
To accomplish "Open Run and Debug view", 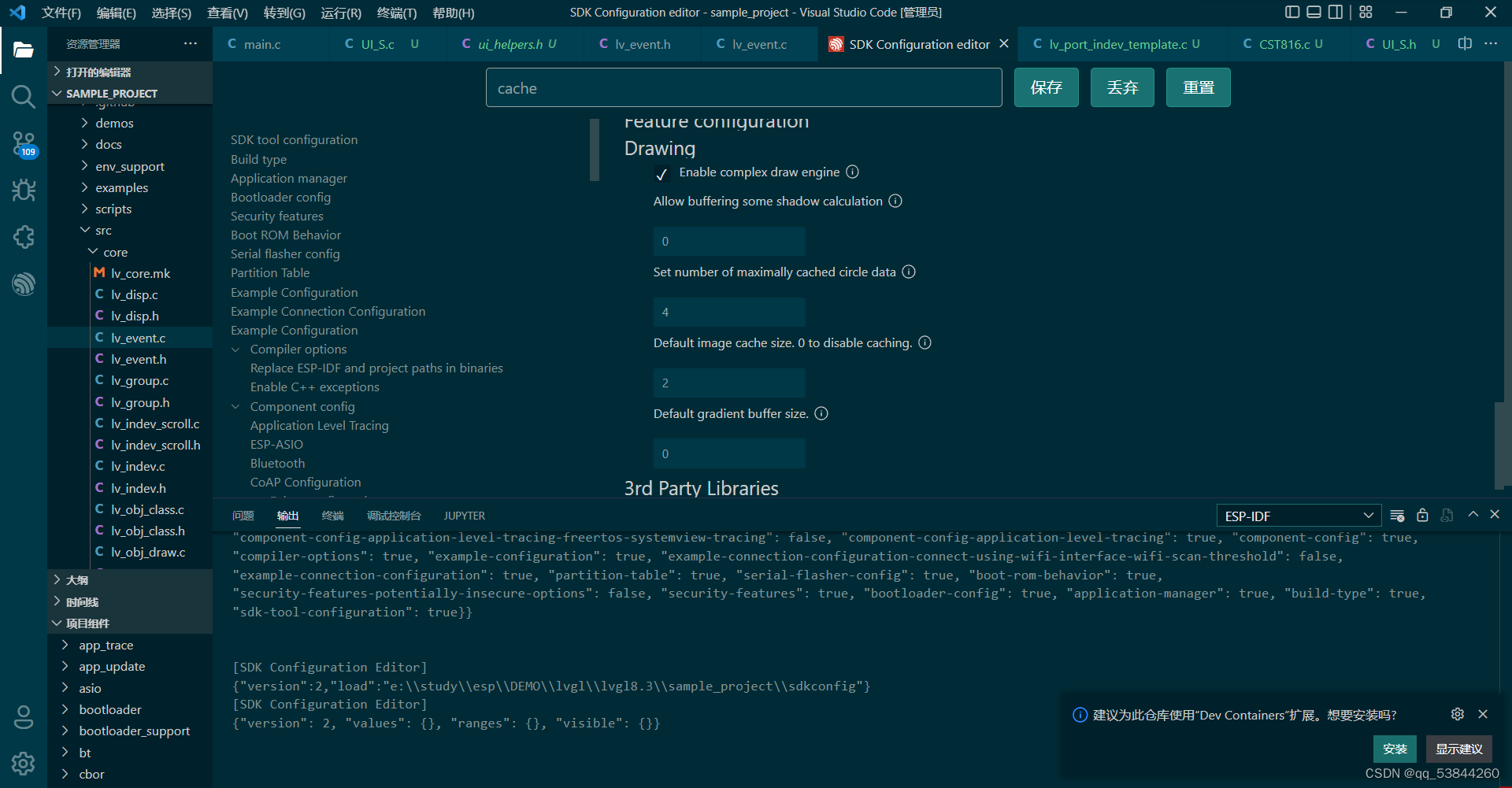I will click(x=24, y=191).
